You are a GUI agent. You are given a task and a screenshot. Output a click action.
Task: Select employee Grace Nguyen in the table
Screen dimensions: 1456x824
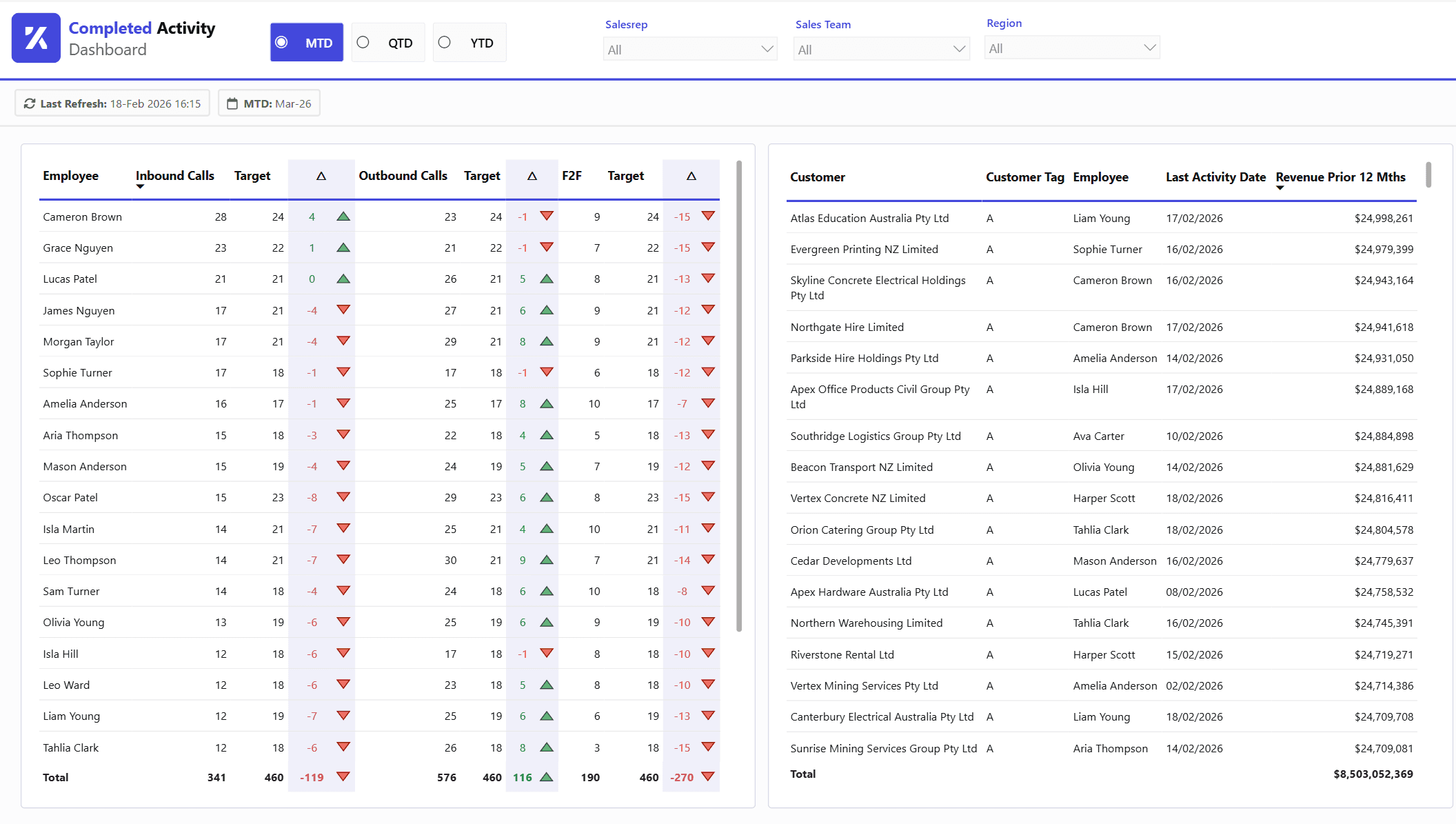[78, 248]
